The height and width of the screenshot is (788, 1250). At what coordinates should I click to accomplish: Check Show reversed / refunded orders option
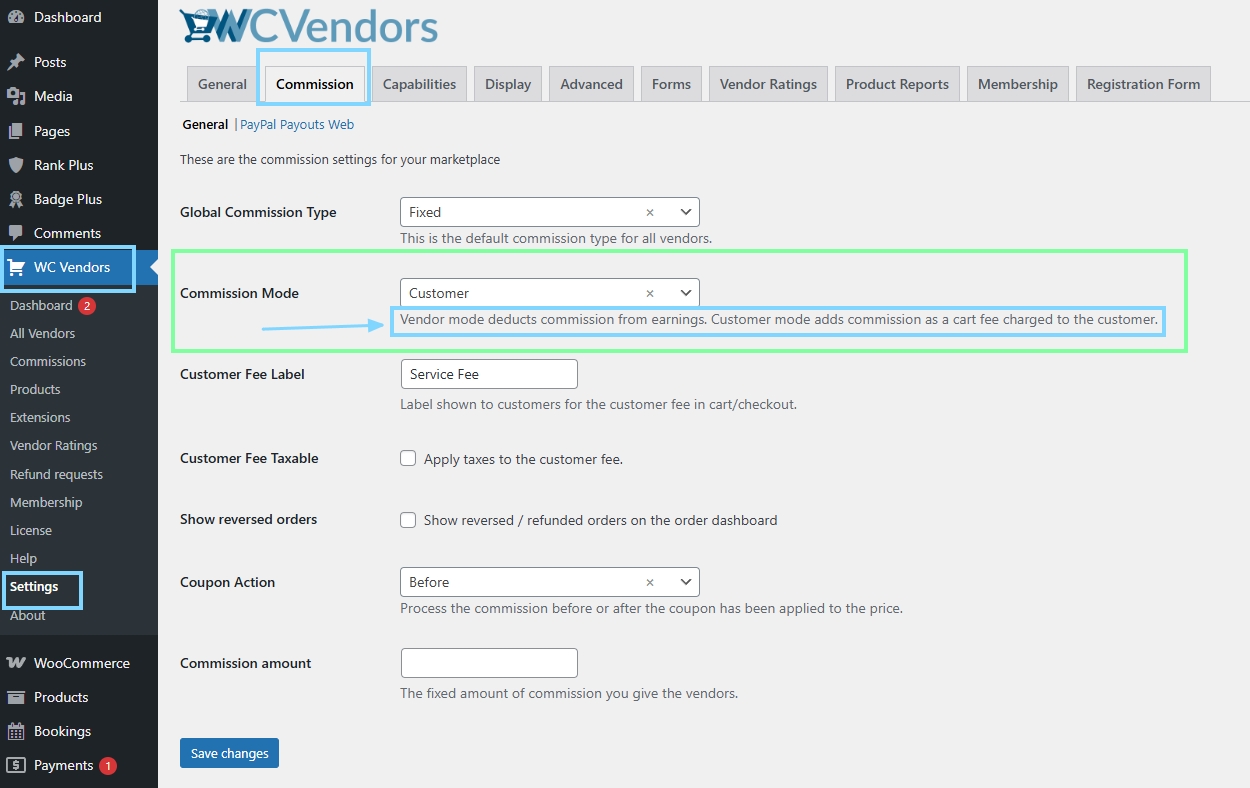point(408,520)
